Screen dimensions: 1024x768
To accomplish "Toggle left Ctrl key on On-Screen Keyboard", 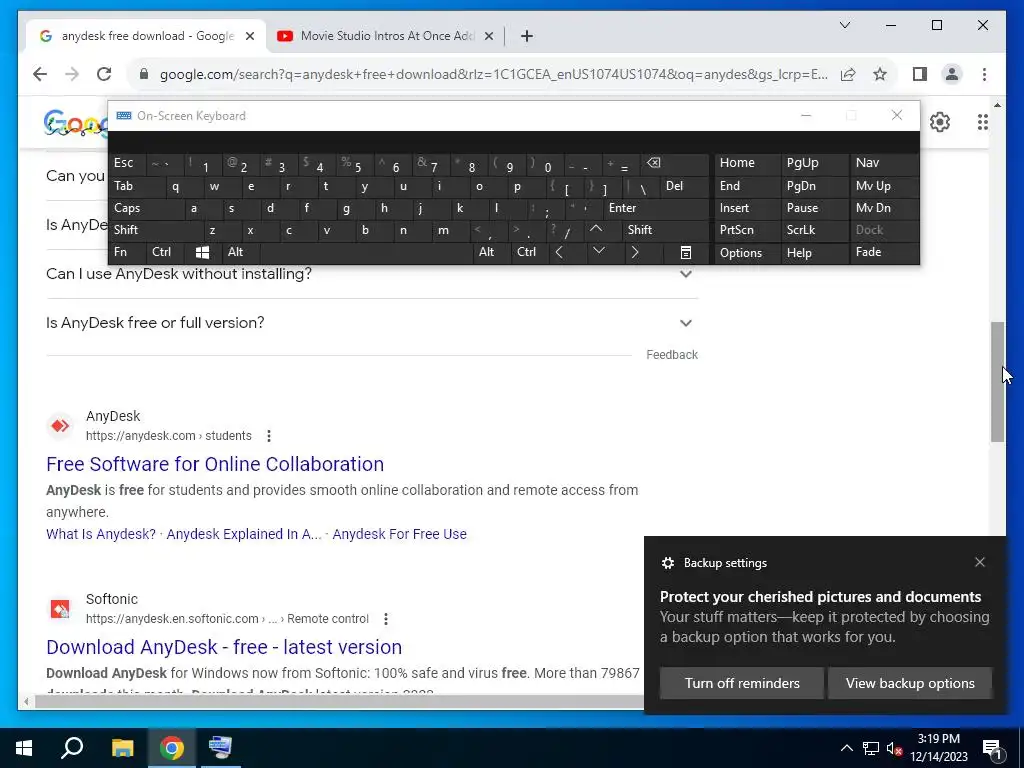I will click(165, 252).
